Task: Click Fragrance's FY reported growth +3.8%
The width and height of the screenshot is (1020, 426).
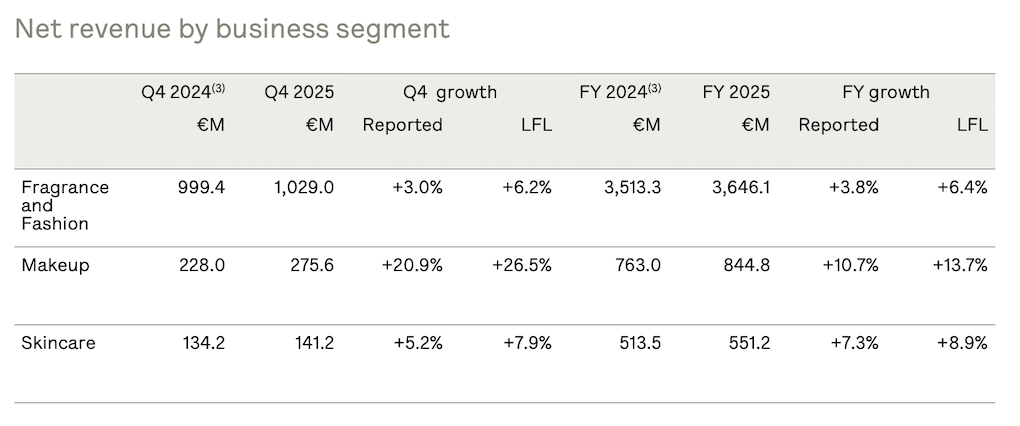Action: (853, 187)
